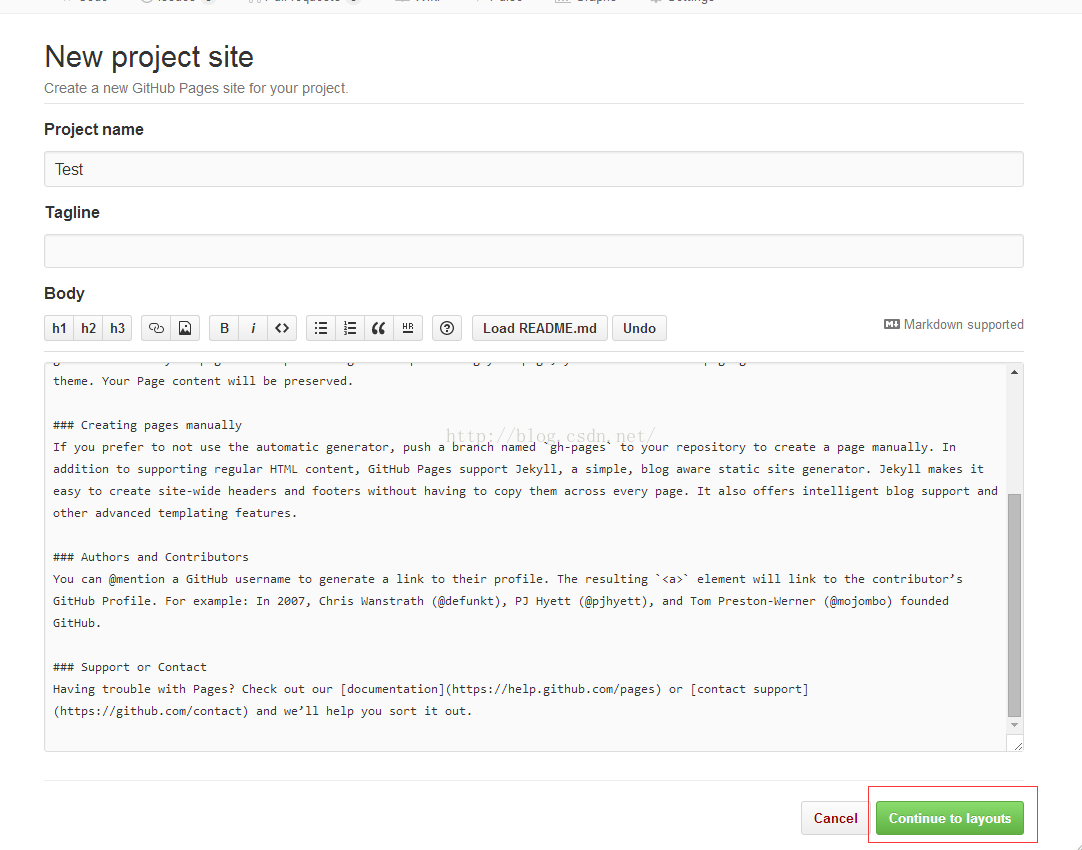
Task: Insert code markup with the <> icon
Action: pos(282,328)
